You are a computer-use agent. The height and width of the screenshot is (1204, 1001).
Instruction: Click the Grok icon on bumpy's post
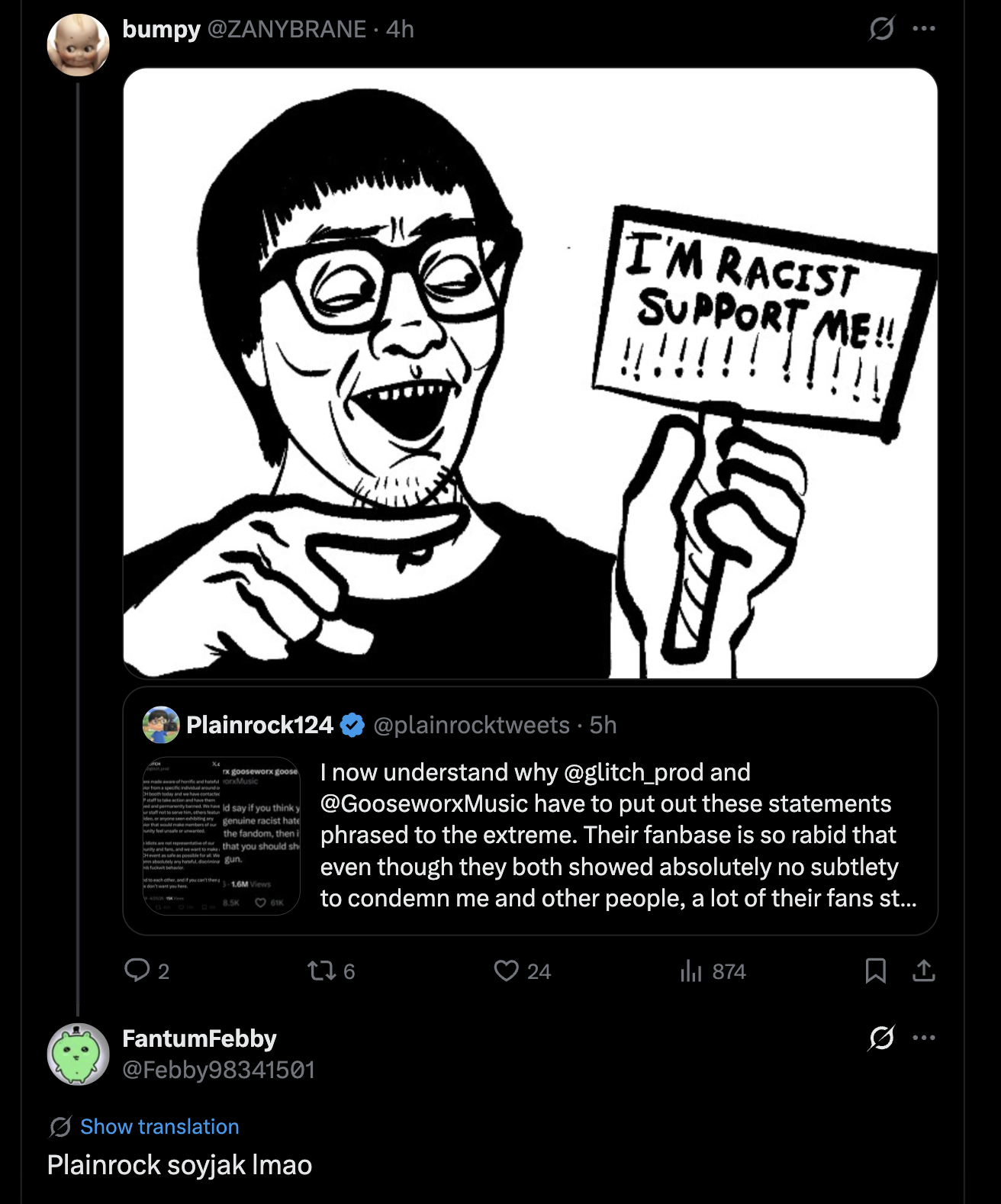881,29
